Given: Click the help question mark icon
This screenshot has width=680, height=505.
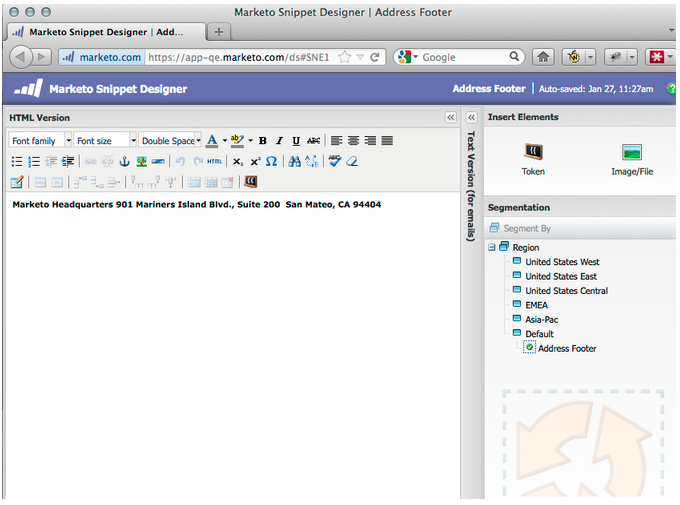Looking at the screenshot, I should coord(671,89).
